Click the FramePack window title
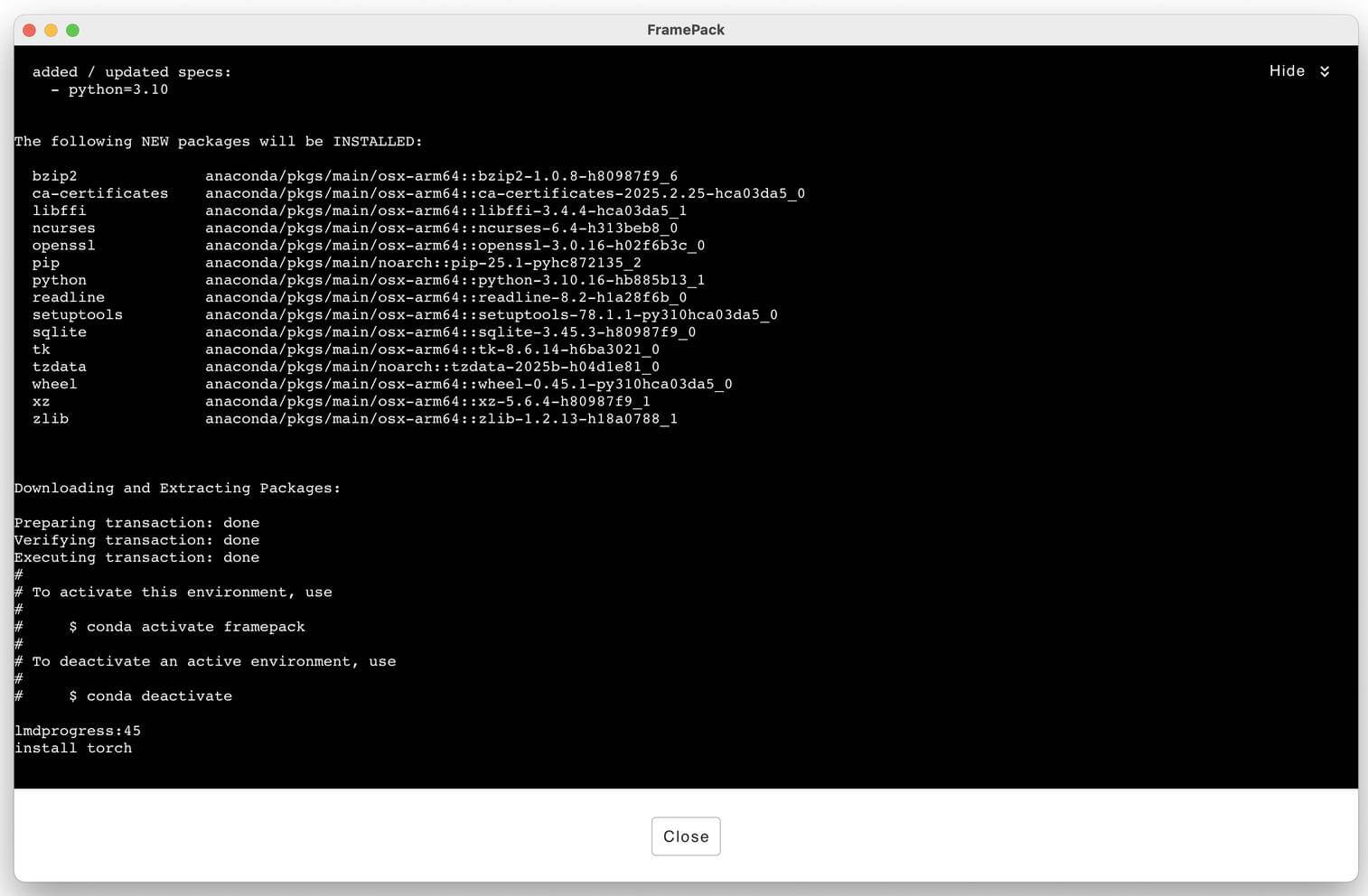This screenshot has height=896, width=1368. pos(686,30)
